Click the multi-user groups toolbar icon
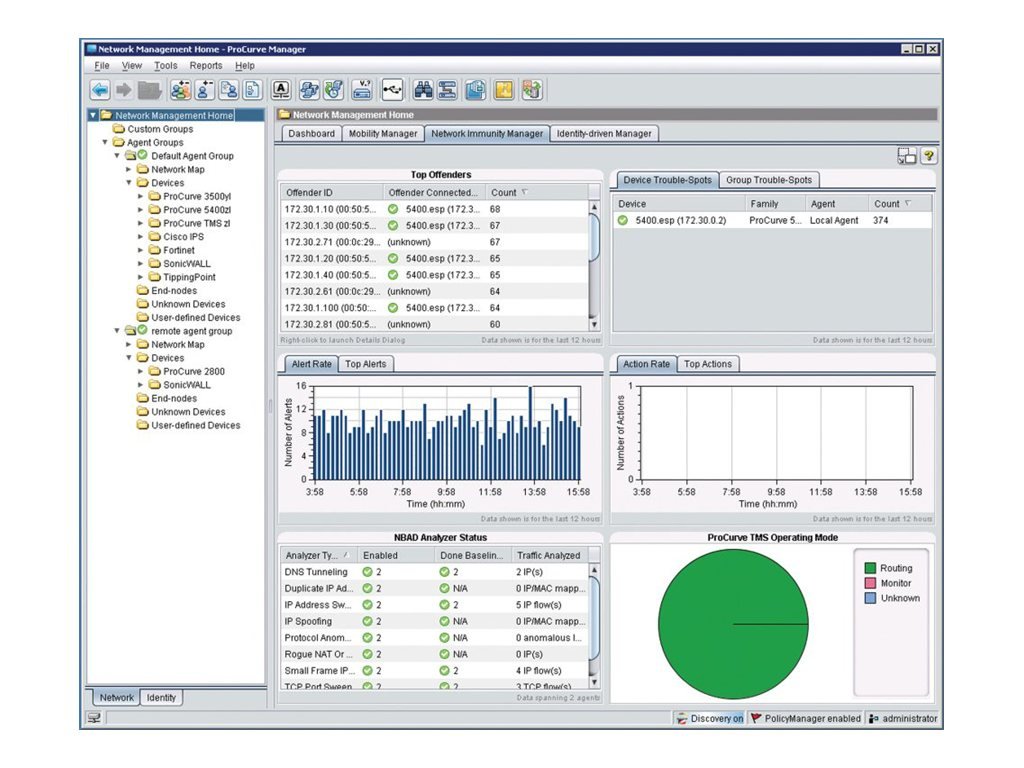This screenshot has width=1024, height=768. point(180,90)
